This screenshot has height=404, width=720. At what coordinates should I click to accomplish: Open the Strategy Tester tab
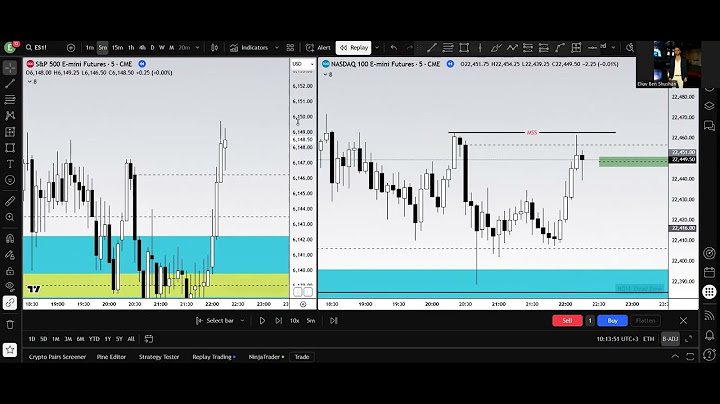click(159, 357)
